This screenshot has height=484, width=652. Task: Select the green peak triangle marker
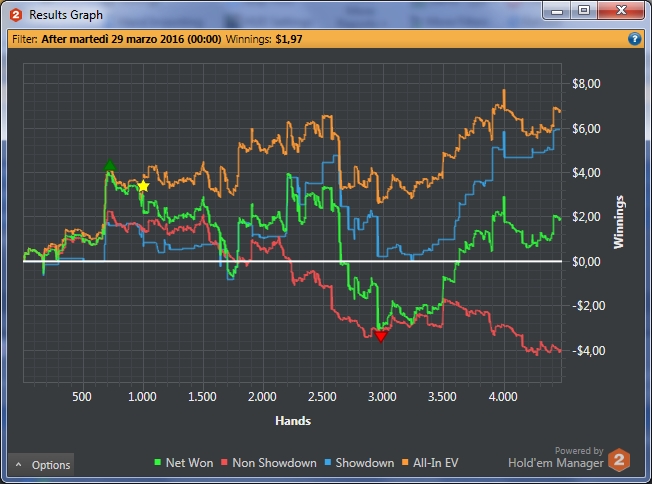109,165
